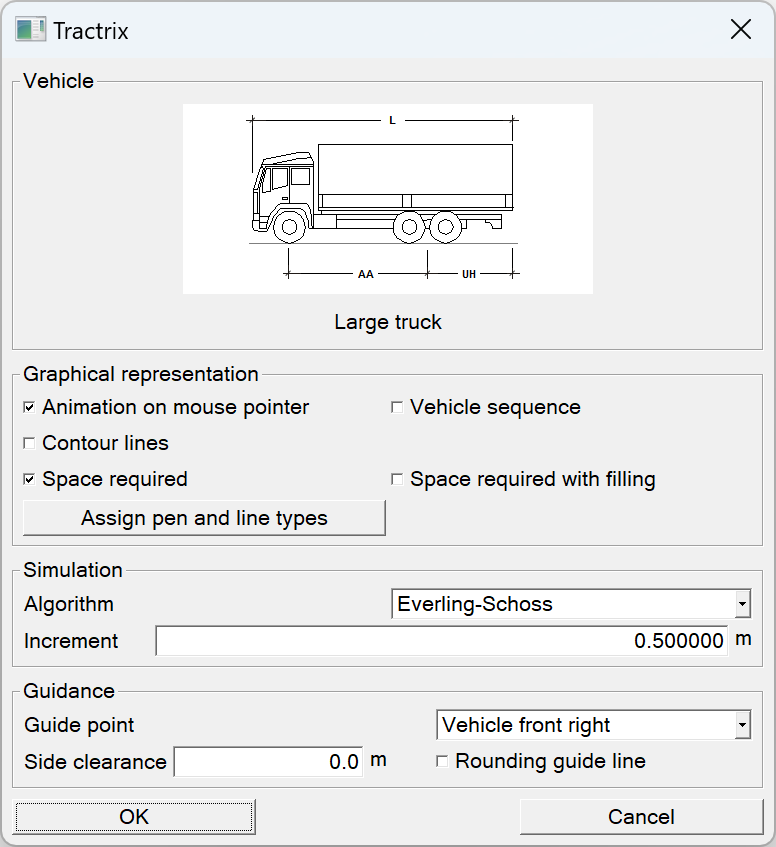Disable the Animation on mouse pointer option
The width and height of the screenshot is (776, 847).
click(29, 407)
